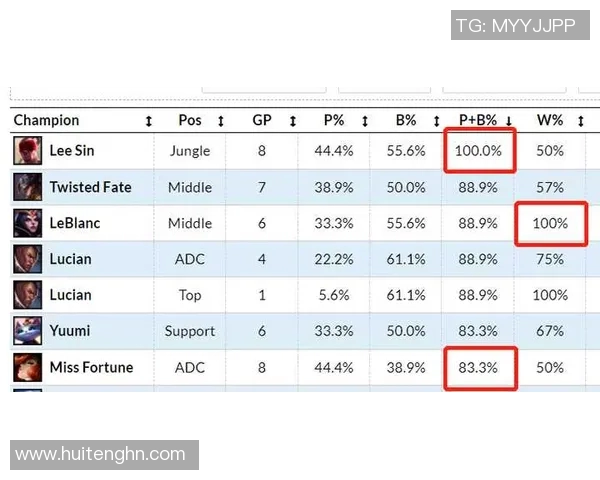Screen dimensions: 600x480
Task: Click the LeBlanc champion name
Action: pyautogui.click(x=75, y=223)
